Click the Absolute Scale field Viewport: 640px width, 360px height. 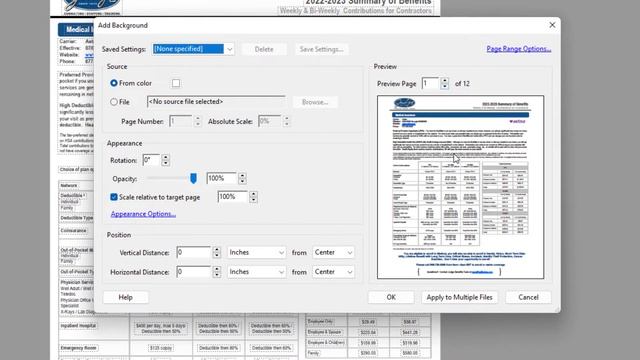click(x=270, y=121)
